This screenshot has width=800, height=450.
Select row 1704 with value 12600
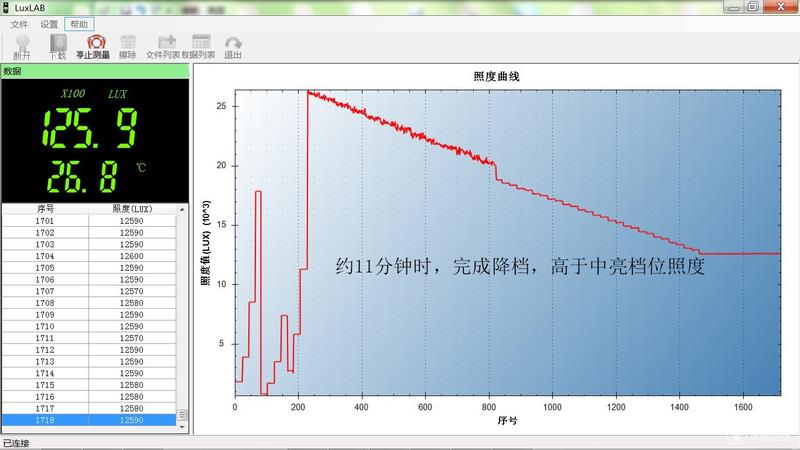[89, 256]
